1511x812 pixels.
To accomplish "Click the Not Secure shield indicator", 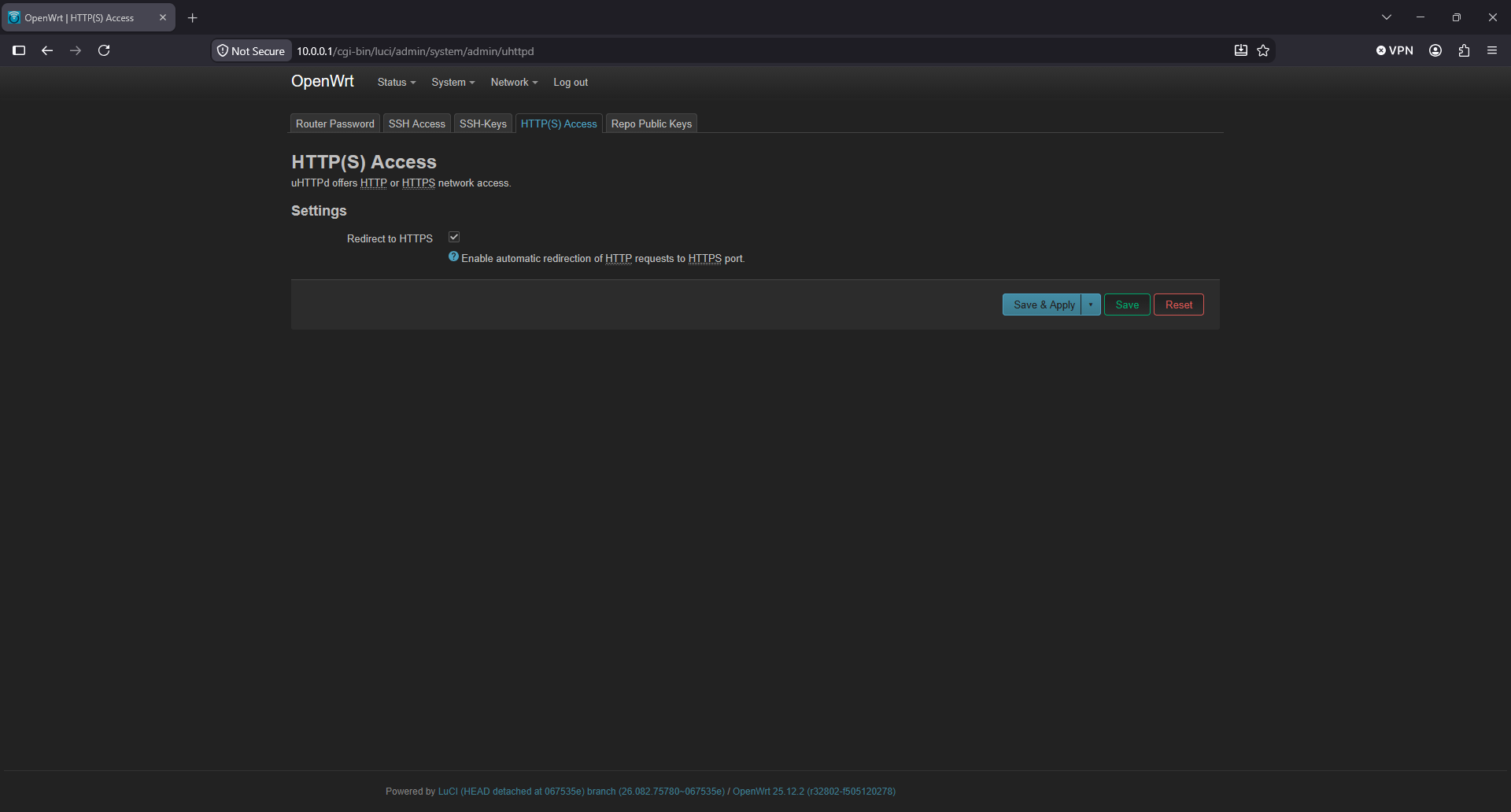I will [x=251, y=50].
